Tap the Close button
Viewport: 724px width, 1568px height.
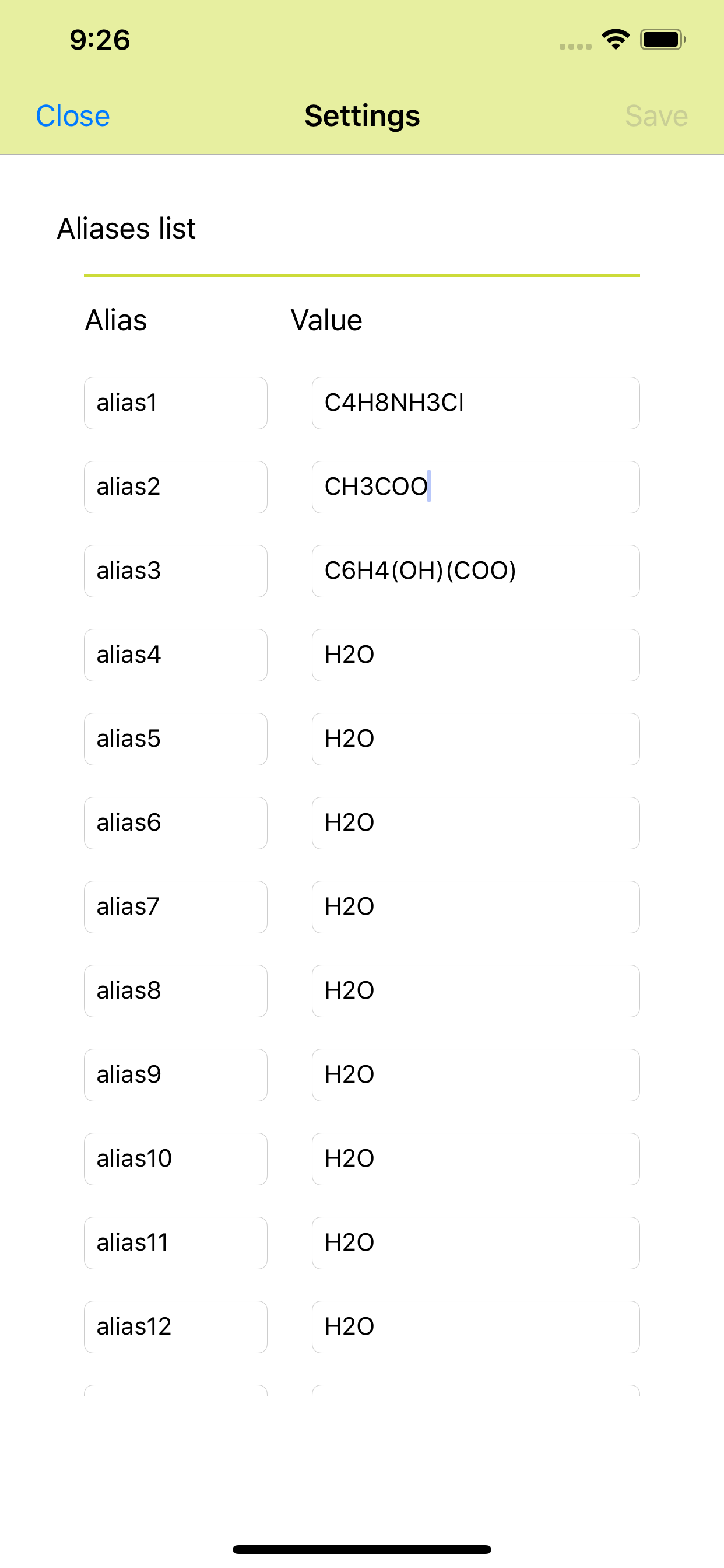73,116
